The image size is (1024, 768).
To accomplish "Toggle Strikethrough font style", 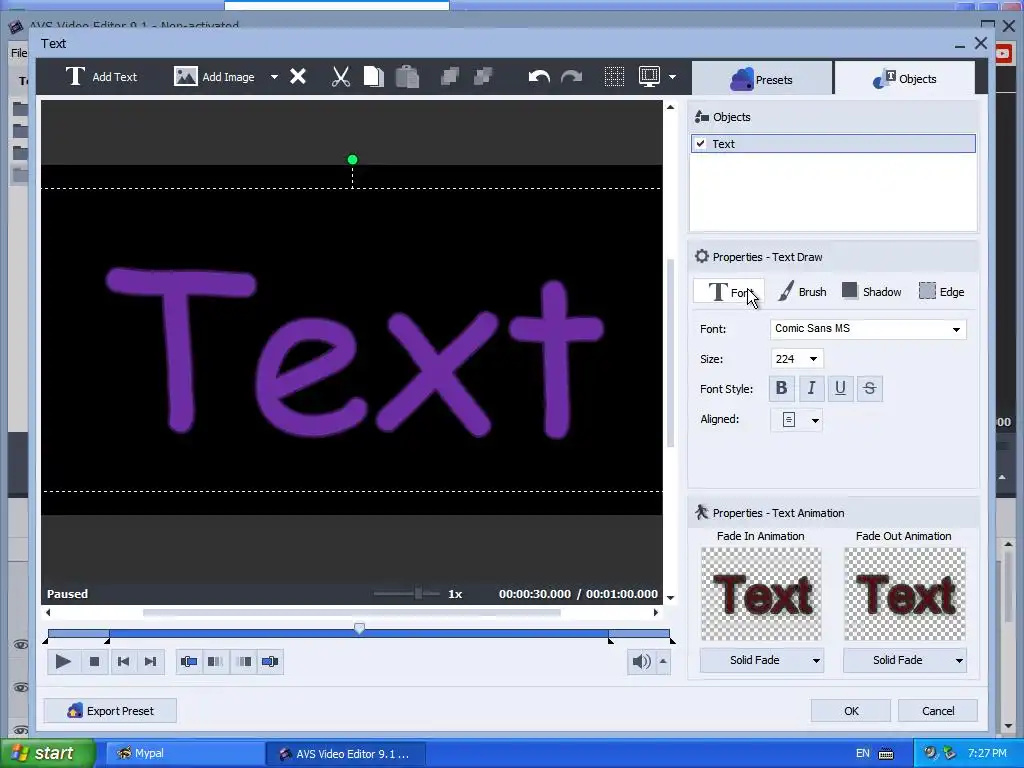I will tap(869, 389).
